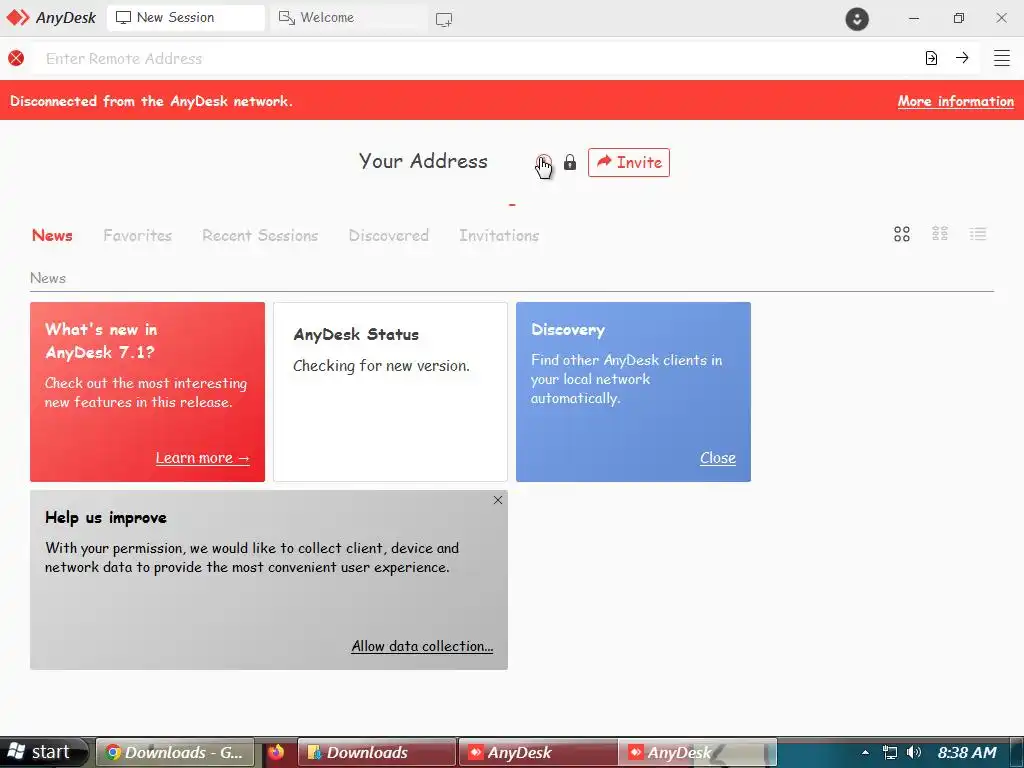Open the Recent Sessions tab
Image resolution: width=1024 pixels, height=768 pixels.
point(260,235)
